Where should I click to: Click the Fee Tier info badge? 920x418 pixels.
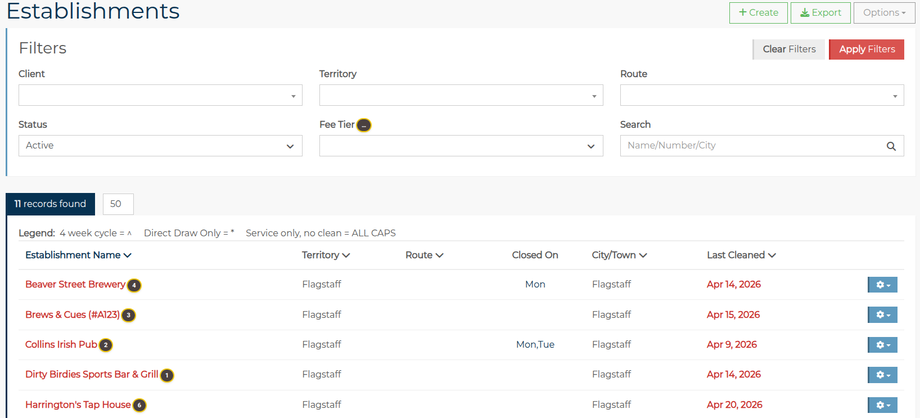pos(364,125)
